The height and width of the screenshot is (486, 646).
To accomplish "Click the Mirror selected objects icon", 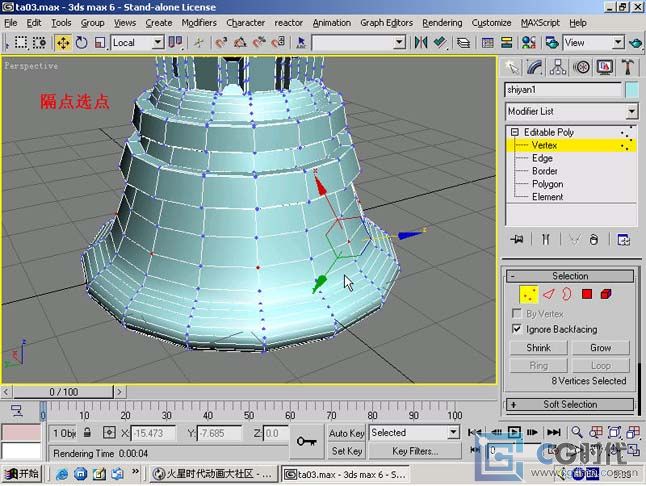I will 421,42.
